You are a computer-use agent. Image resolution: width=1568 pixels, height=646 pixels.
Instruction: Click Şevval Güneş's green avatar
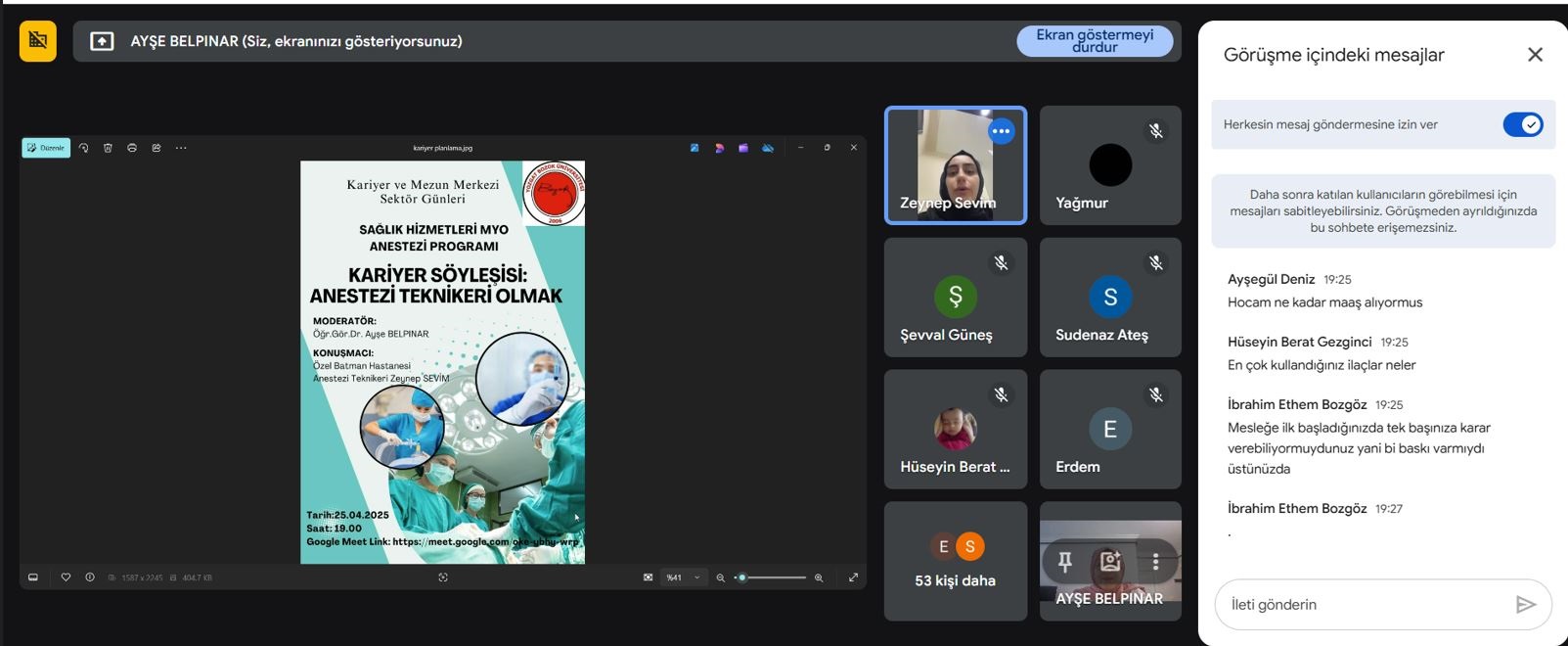point(956,297)
